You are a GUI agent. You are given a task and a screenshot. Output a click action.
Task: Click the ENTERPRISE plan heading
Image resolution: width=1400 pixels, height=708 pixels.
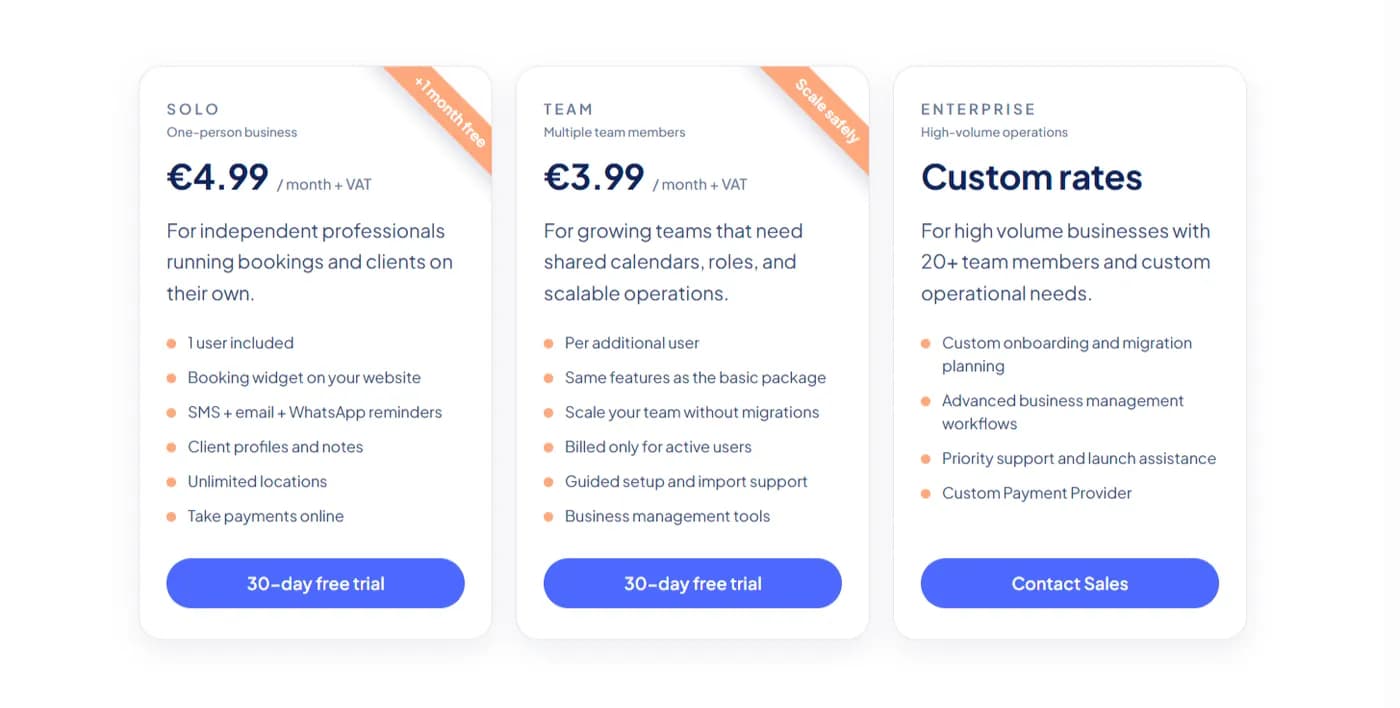[x=978, y=109]
